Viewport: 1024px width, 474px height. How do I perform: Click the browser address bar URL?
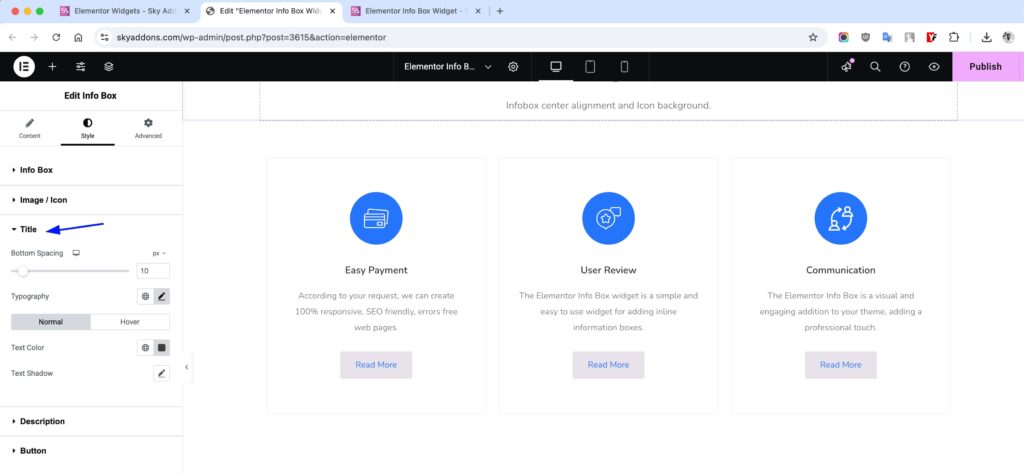251,38
